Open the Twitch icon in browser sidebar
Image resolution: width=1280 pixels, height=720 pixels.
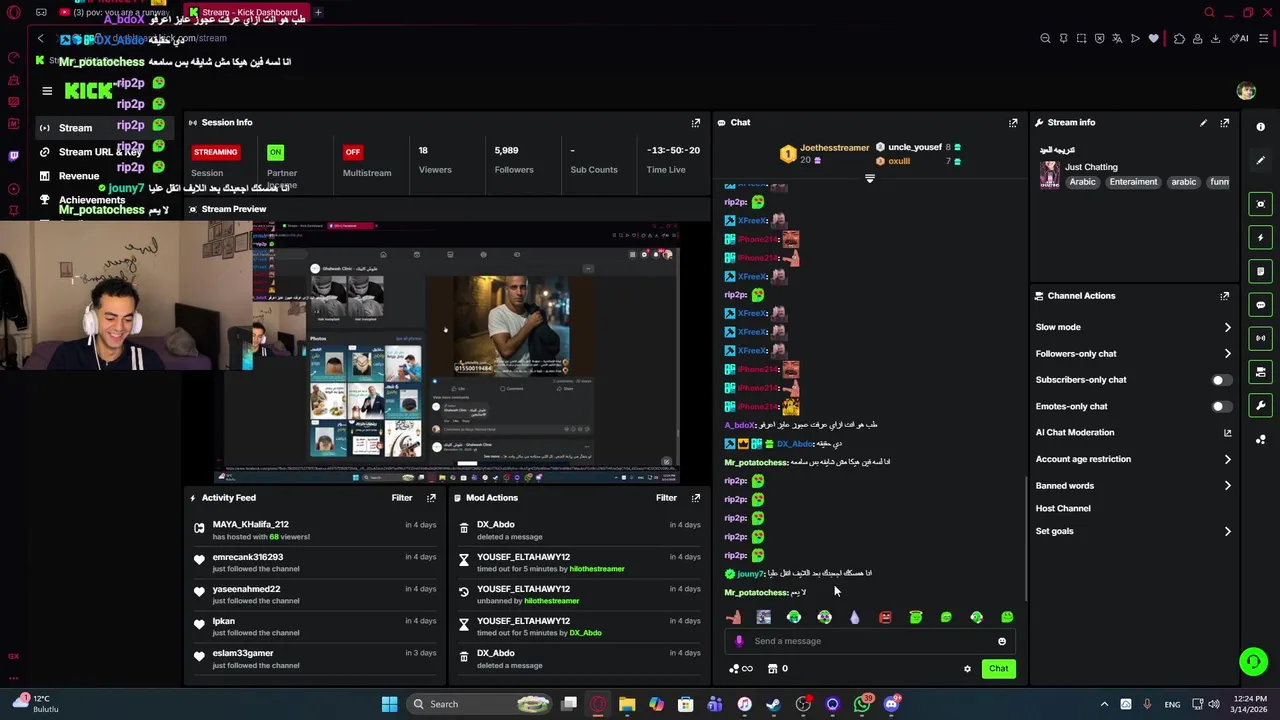click(x=13, y=156)
